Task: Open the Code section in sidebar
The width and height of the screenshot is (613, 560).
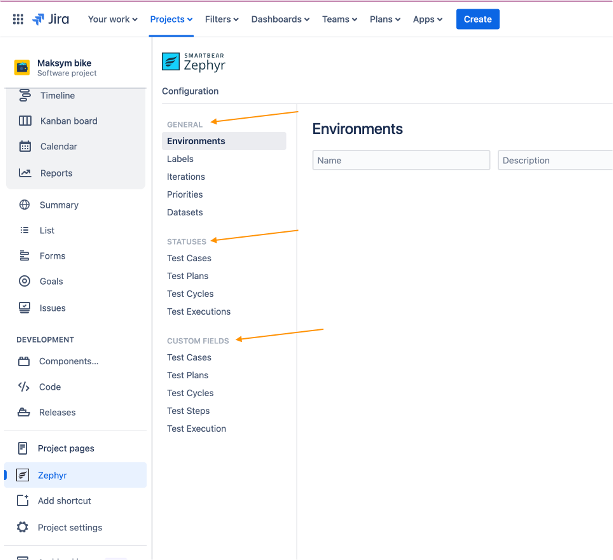Action: [x=49, y=387]
